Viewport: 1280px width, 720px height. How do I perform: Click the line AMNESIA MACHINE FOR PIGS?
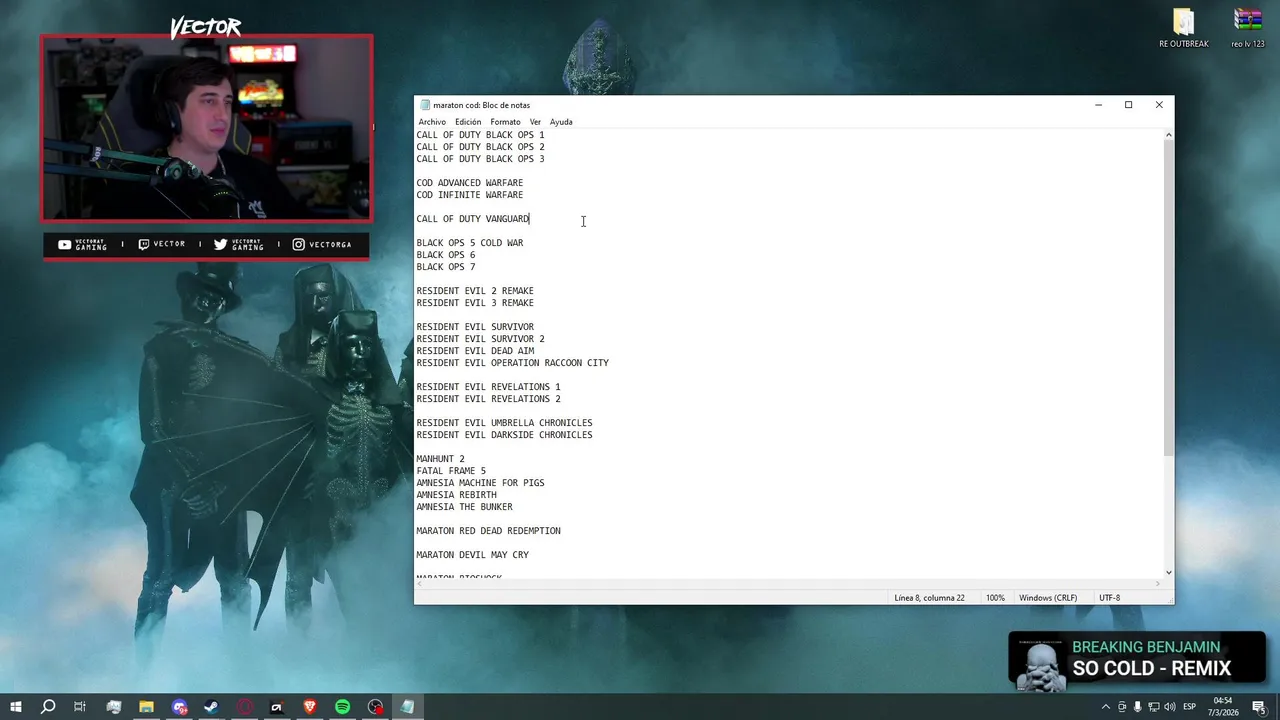pyautogui.click(x=480, y=483)
